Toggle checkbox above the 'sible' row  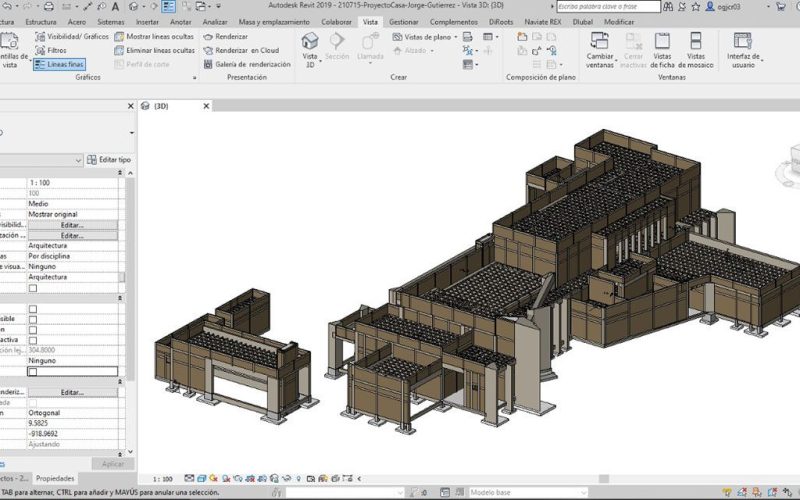coord(33,309)
